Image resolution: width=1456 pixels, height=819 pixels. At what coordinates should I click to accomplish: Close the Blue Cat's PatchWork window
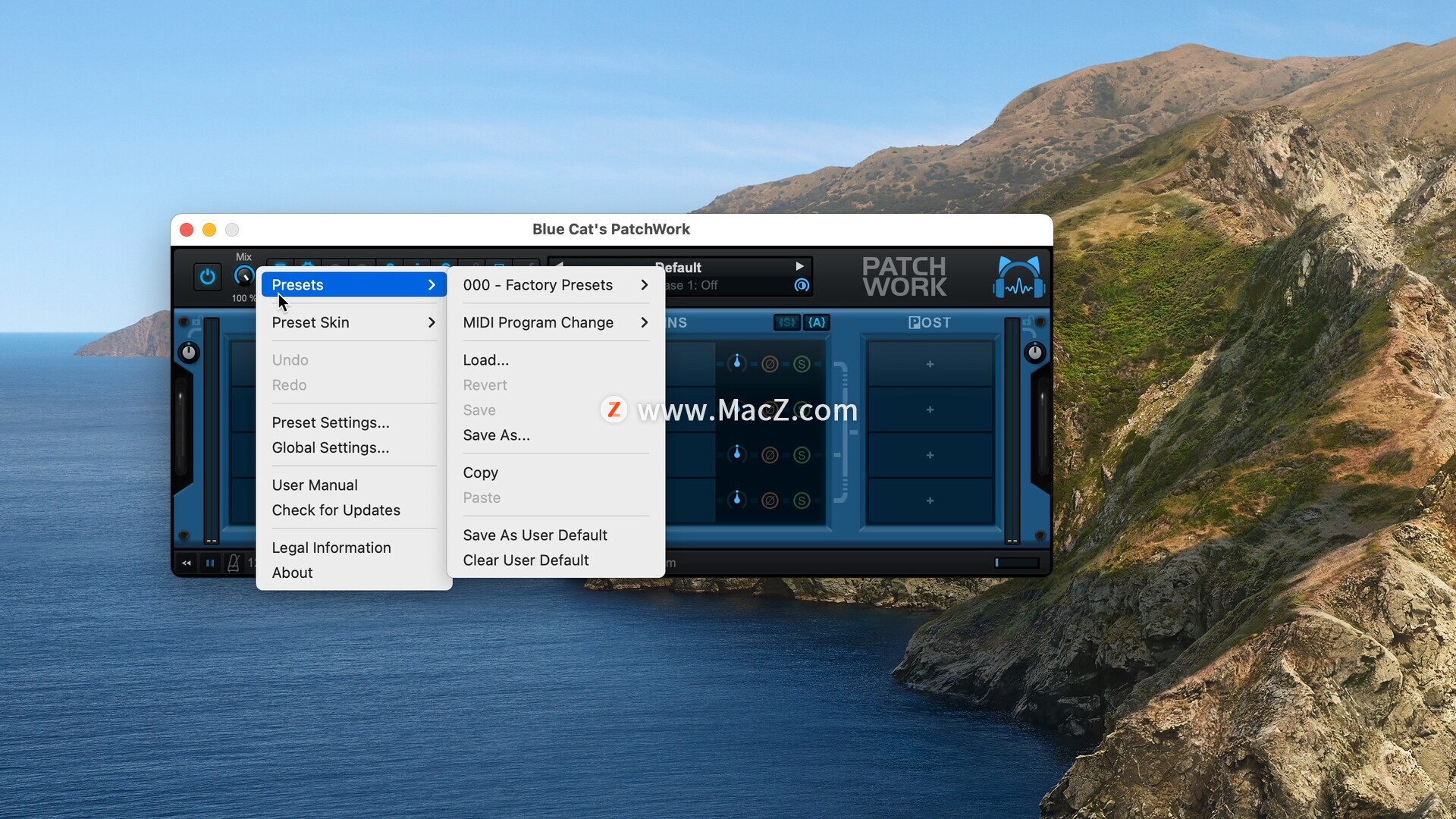point(187,230)
